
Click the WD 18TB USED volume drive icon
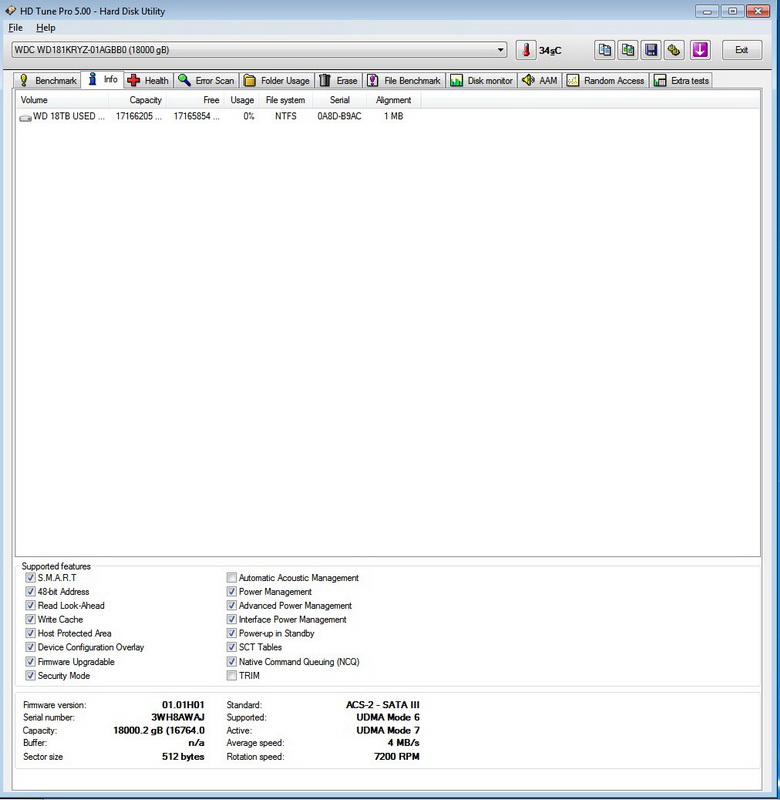(x=26, y=117)
